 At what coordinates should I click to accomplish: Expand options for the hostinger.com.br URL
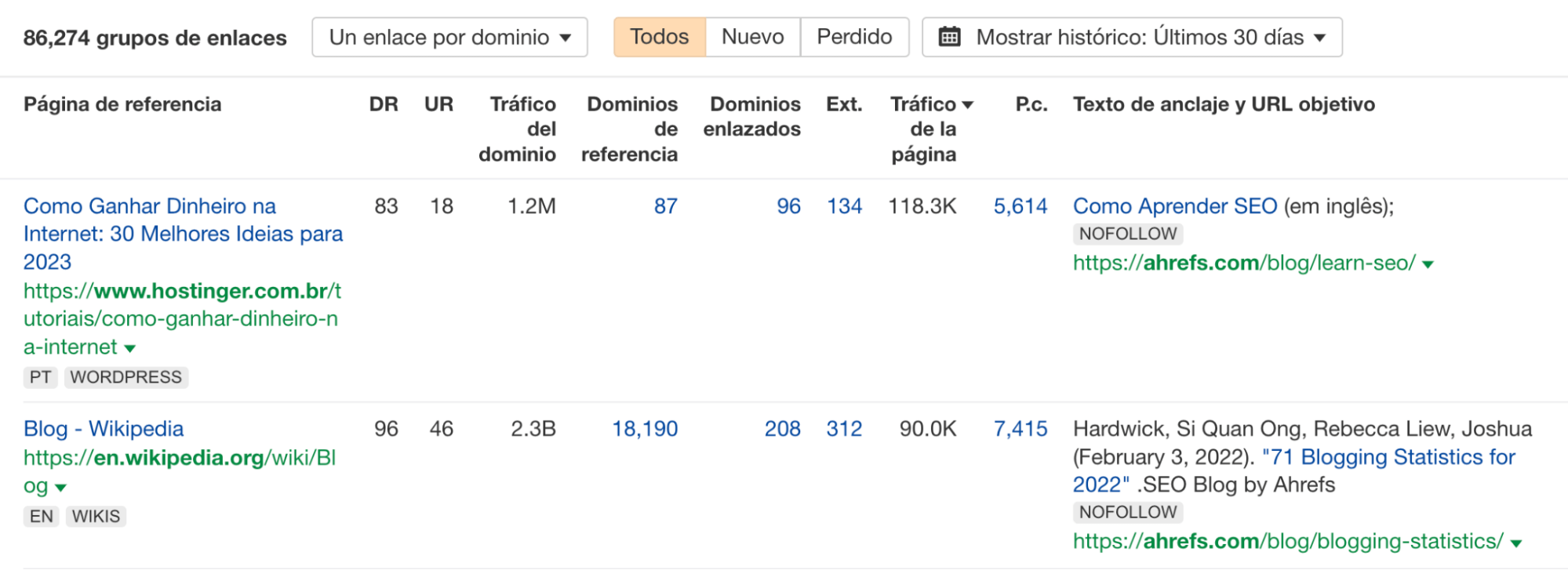tap(129, 347)
